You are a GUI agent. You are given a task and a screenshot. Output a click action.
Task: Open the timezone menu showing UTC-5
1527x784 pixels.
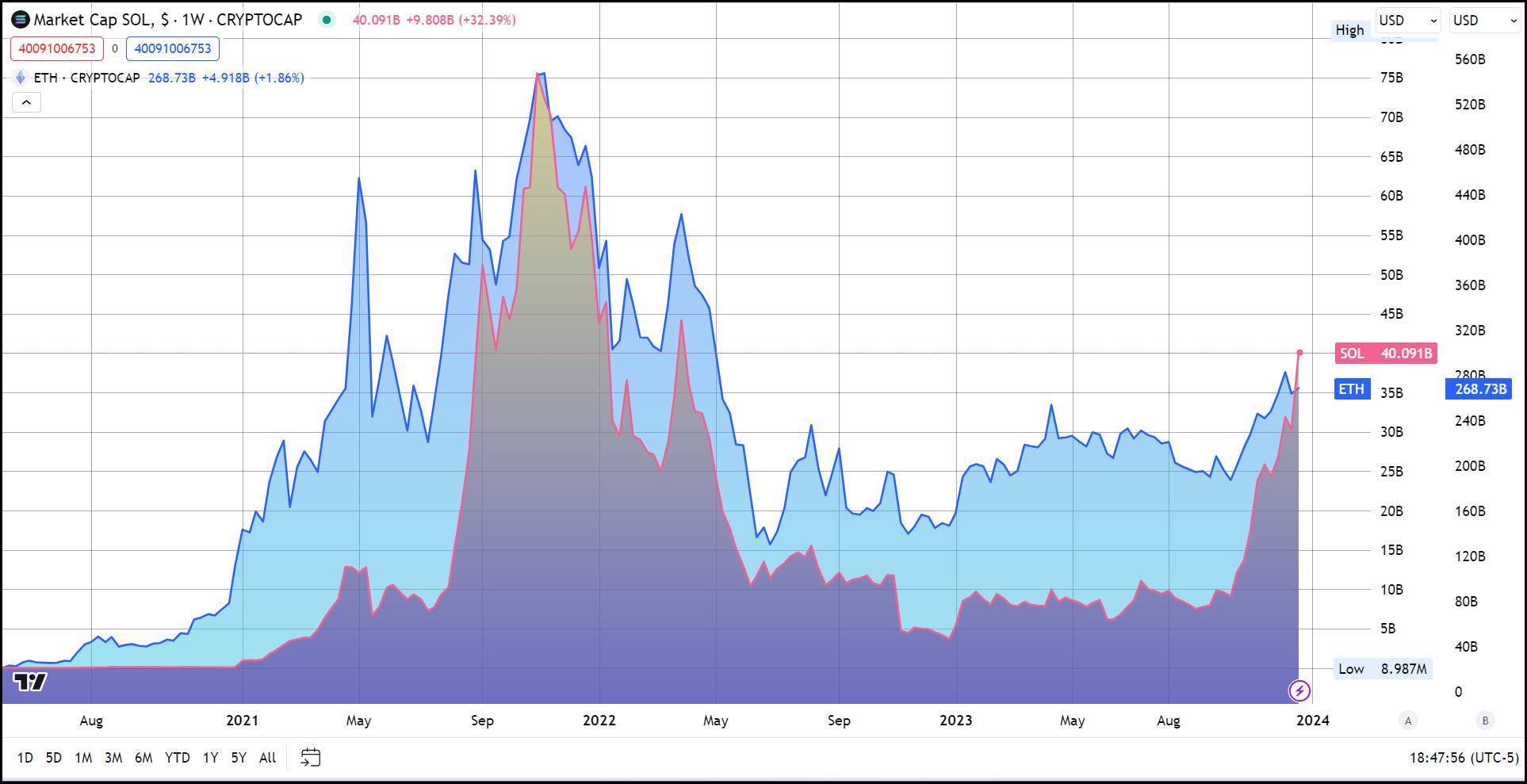click(x=1464, y=758)
